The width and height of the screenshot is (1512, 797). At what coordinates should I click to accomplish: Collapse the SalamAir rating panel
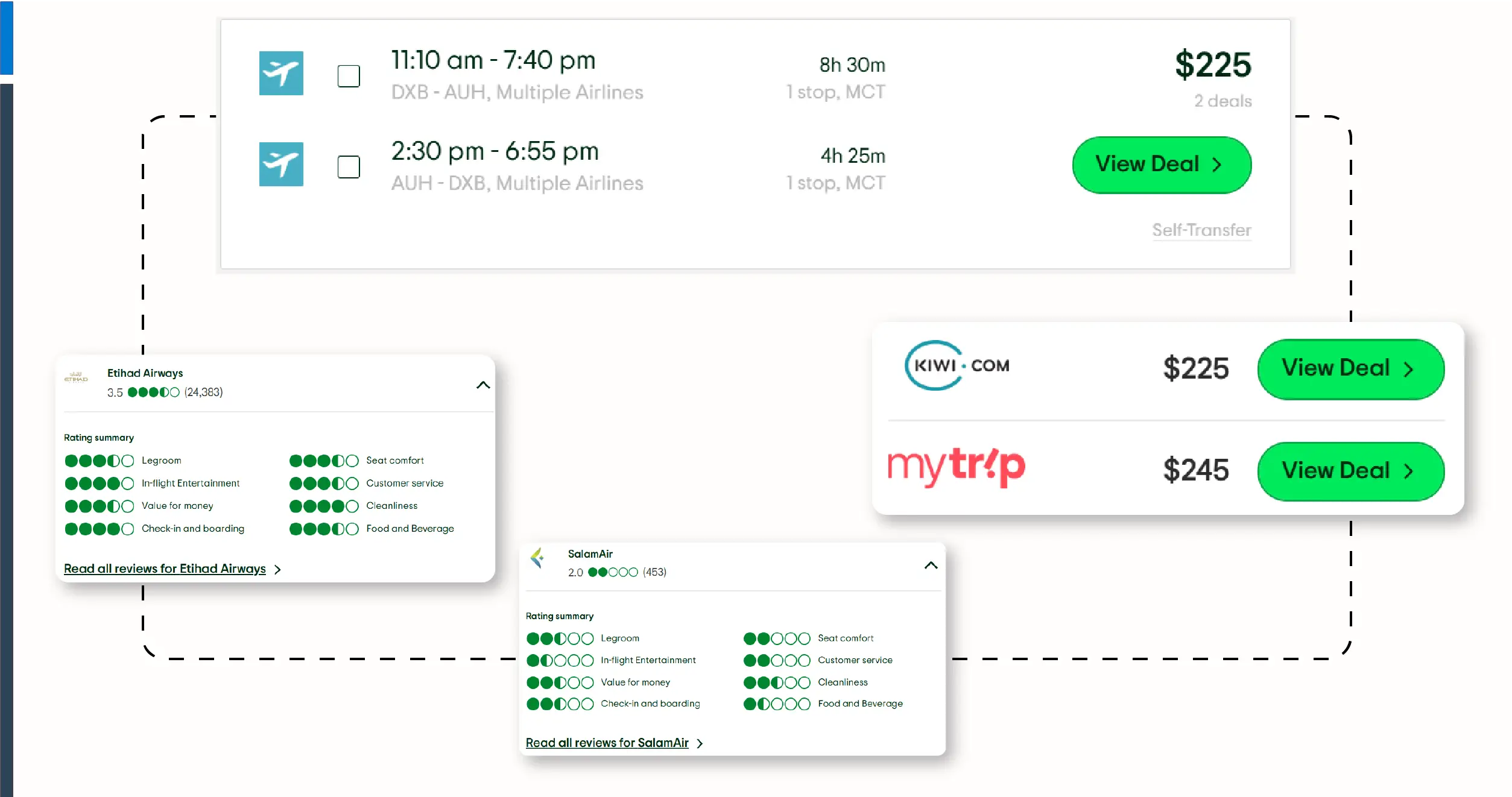[x=931, y=565]
